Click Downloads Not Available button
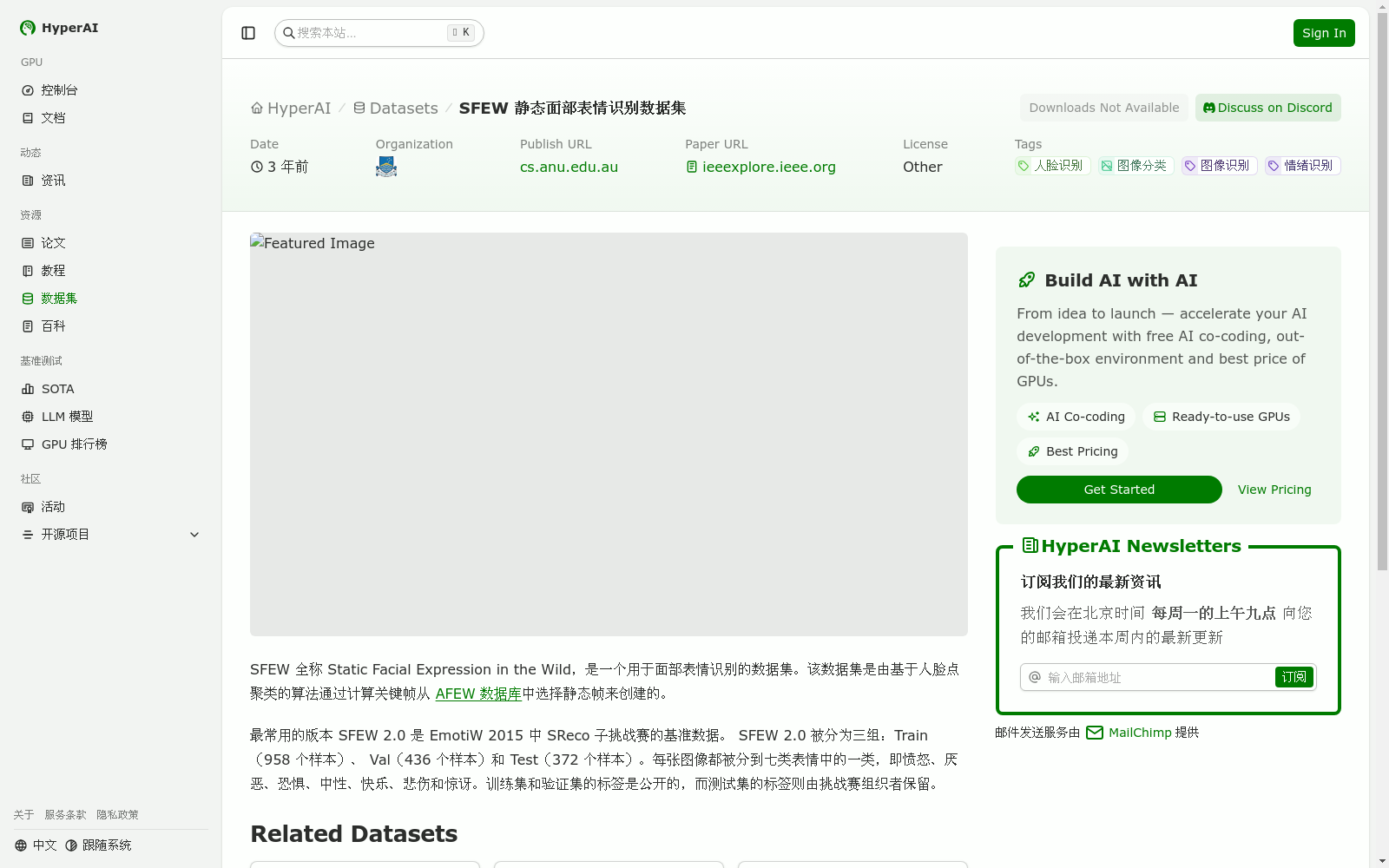 click(x=1104, y=108)
